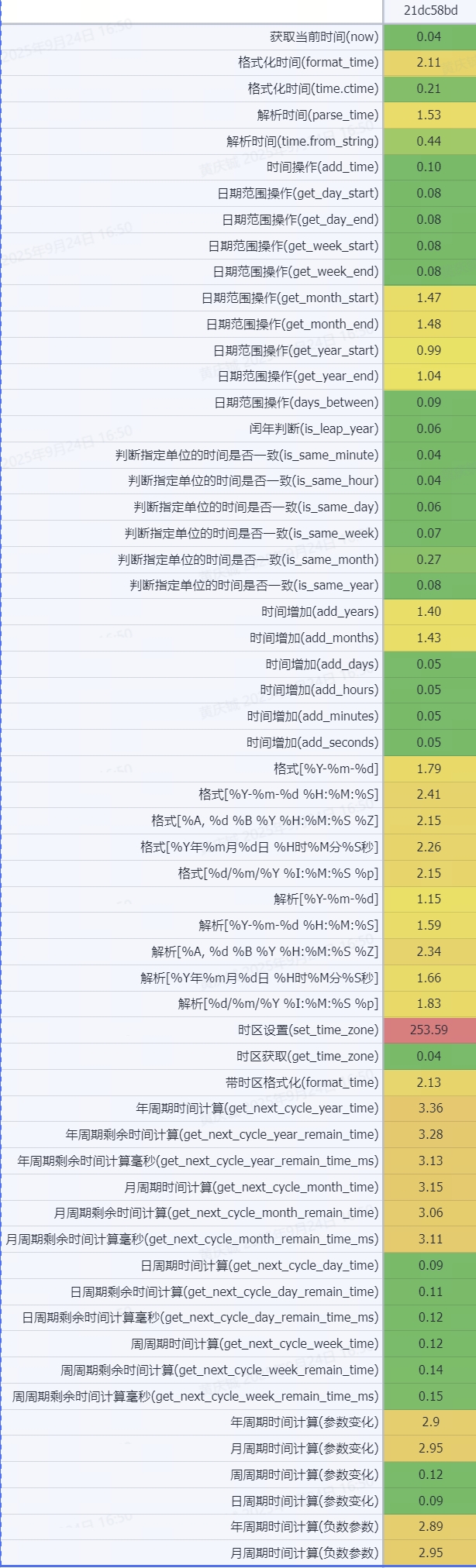Screen dimensions: 476x1568
Task: Click the 周周期时间计算(get_next_cycle_week_time) label
Action: [x=254, y=1343]
